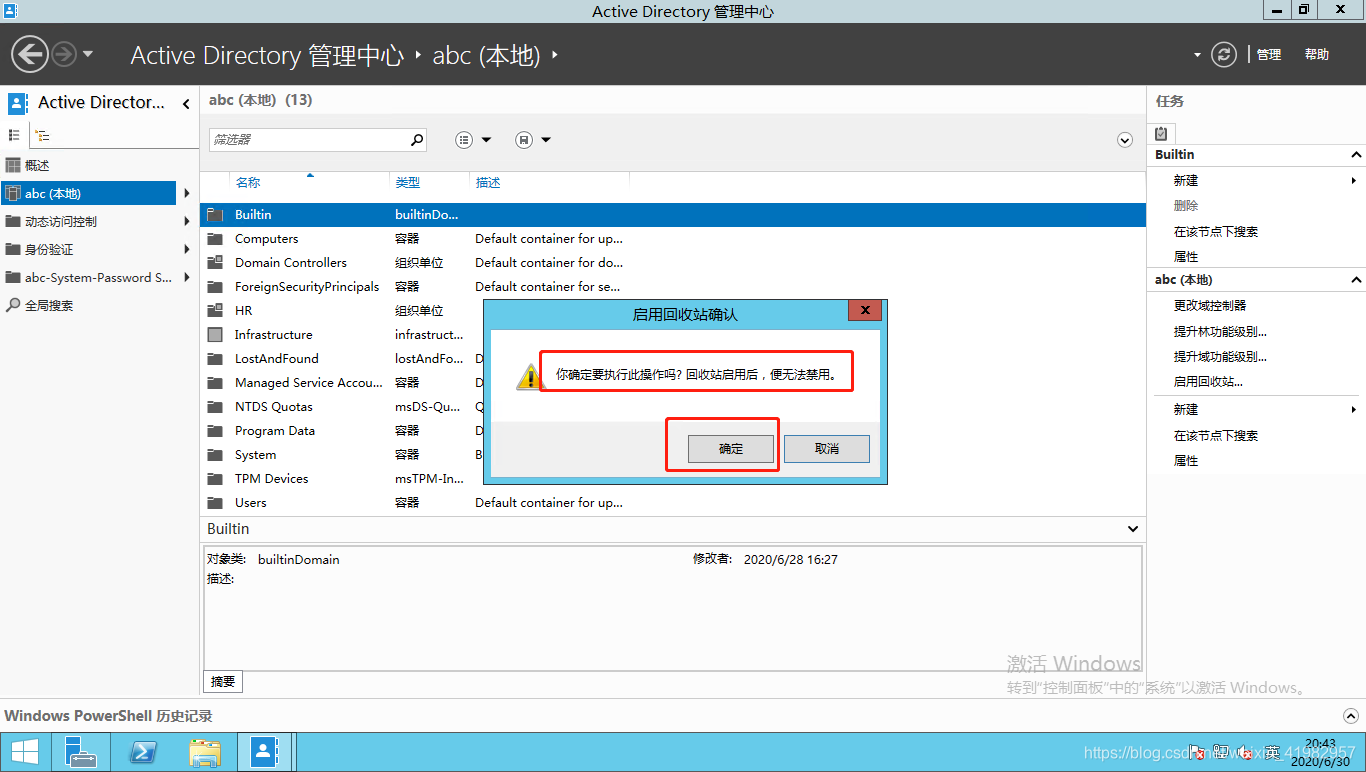1366x772 pixels.
Task: Click the Infrastructure object icon
Action: point(215,335)
